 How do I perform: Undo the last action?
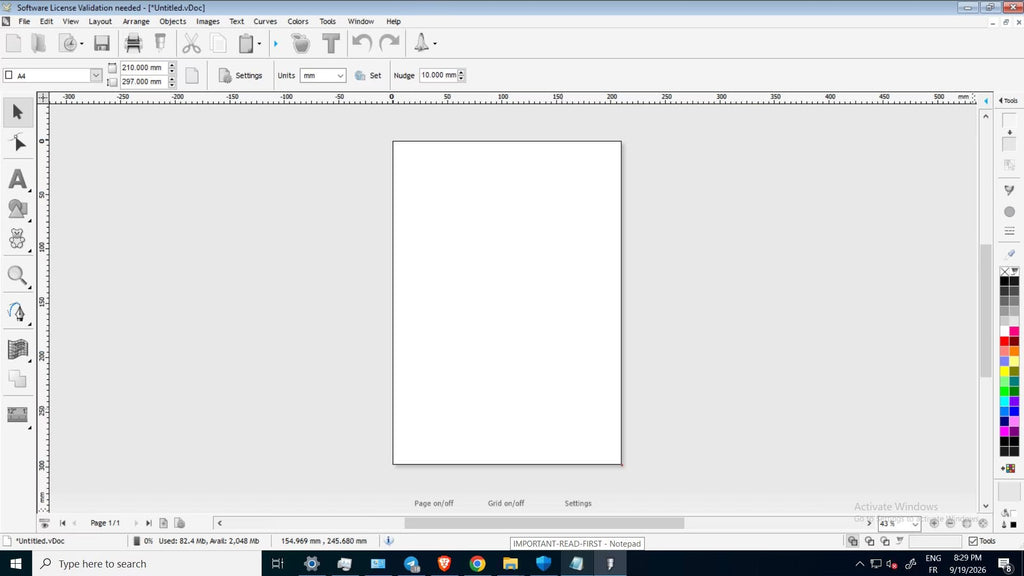tap(362, 44)
